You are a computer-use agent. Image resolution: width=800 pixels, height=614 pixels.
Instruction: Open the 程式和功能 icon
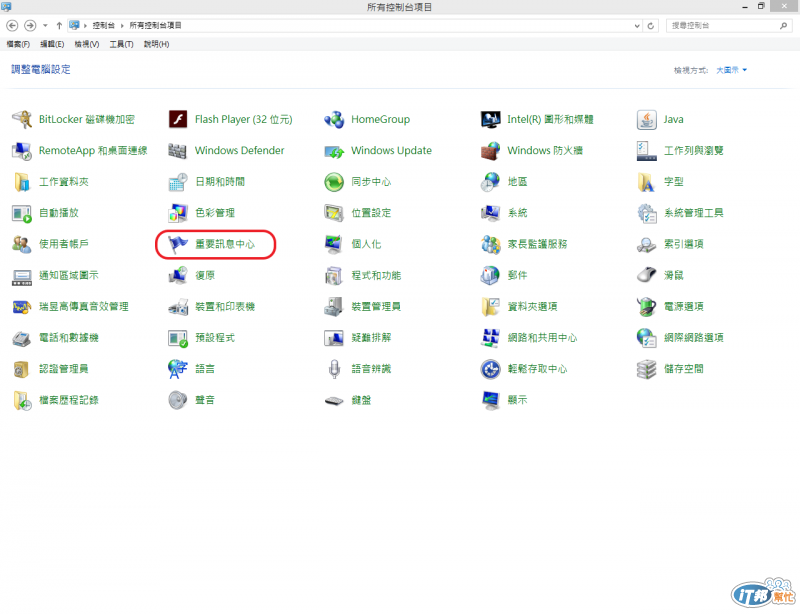pos(334,276)
